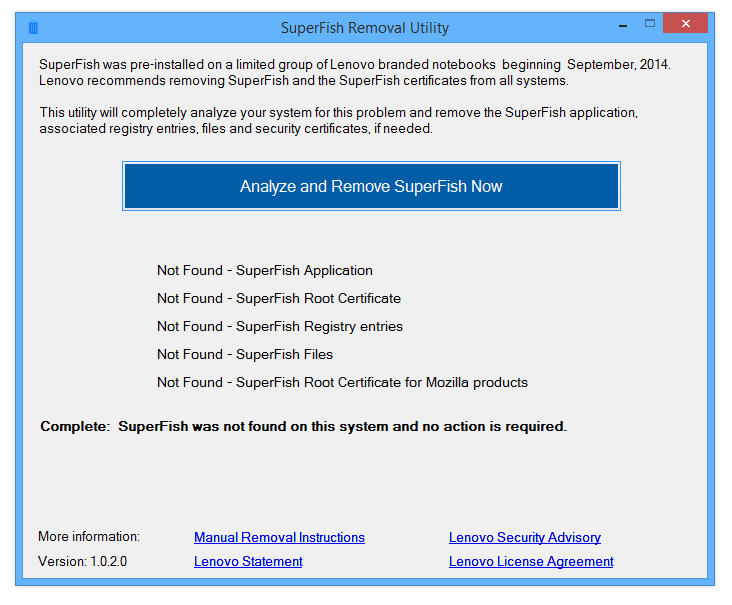Minimize the SuperFish Removal Utility window

(x=623, y=25)
